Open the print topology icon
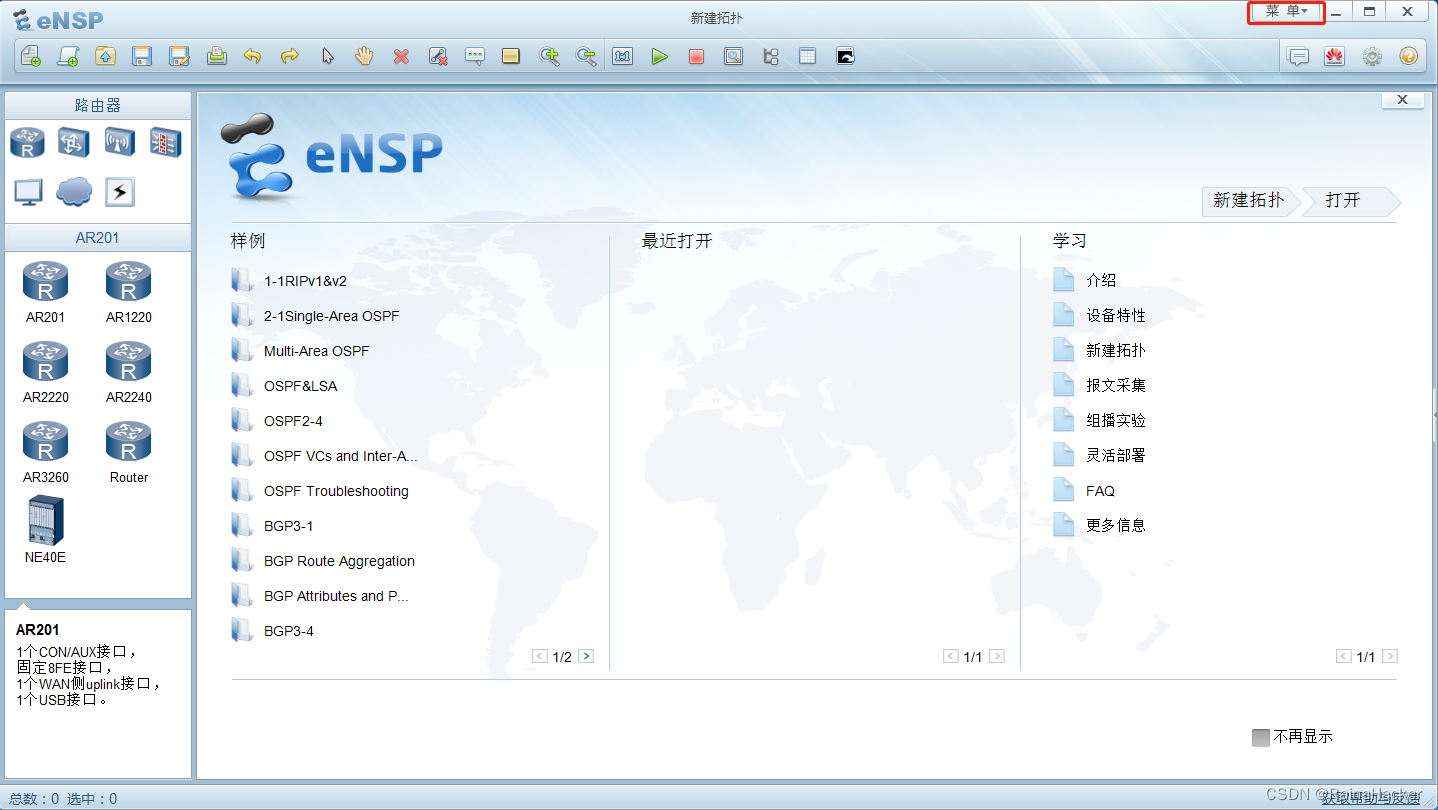This screenshot has height=810, width=1438. 216,56
